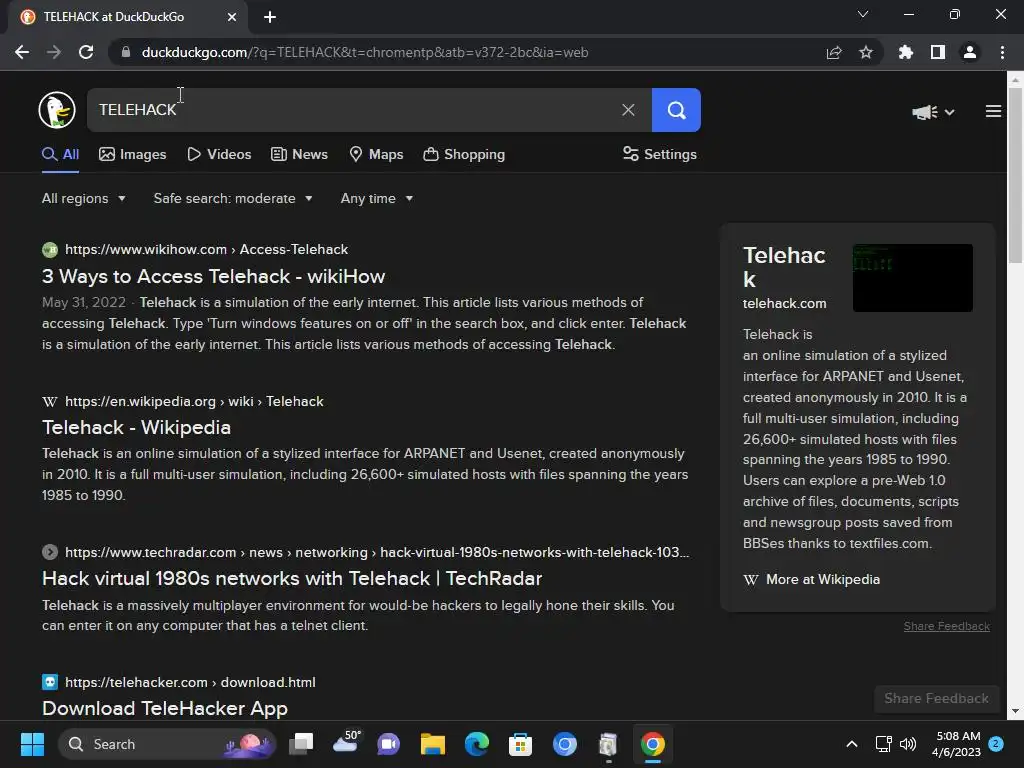This screenshot has height=768, width=1024.
Task: Open weather widget showing 50°
Action: 346,743
